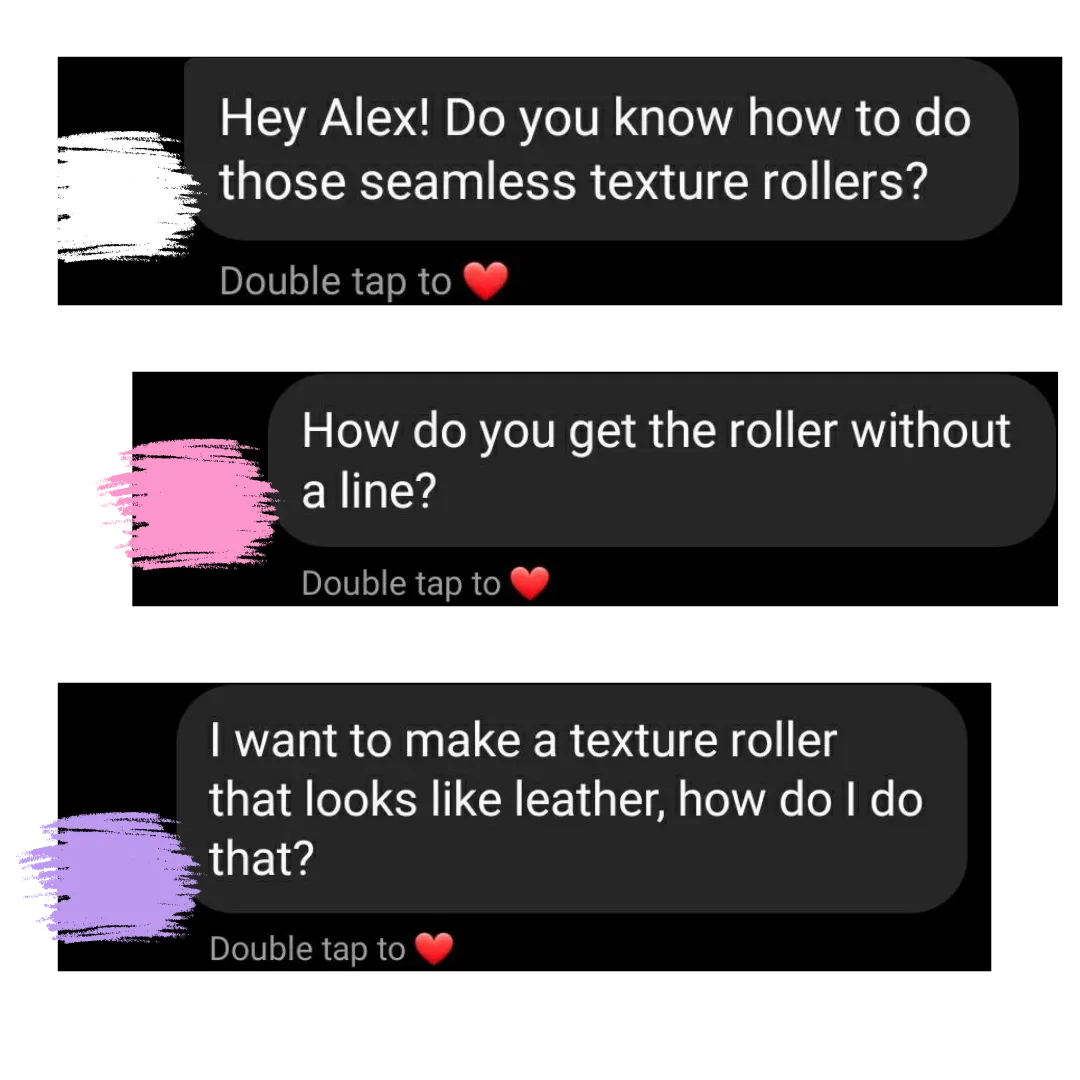Click 'Double tap to' label under second message
This screenshot has height=1080, width=1080.
click(x=401, y=584)
